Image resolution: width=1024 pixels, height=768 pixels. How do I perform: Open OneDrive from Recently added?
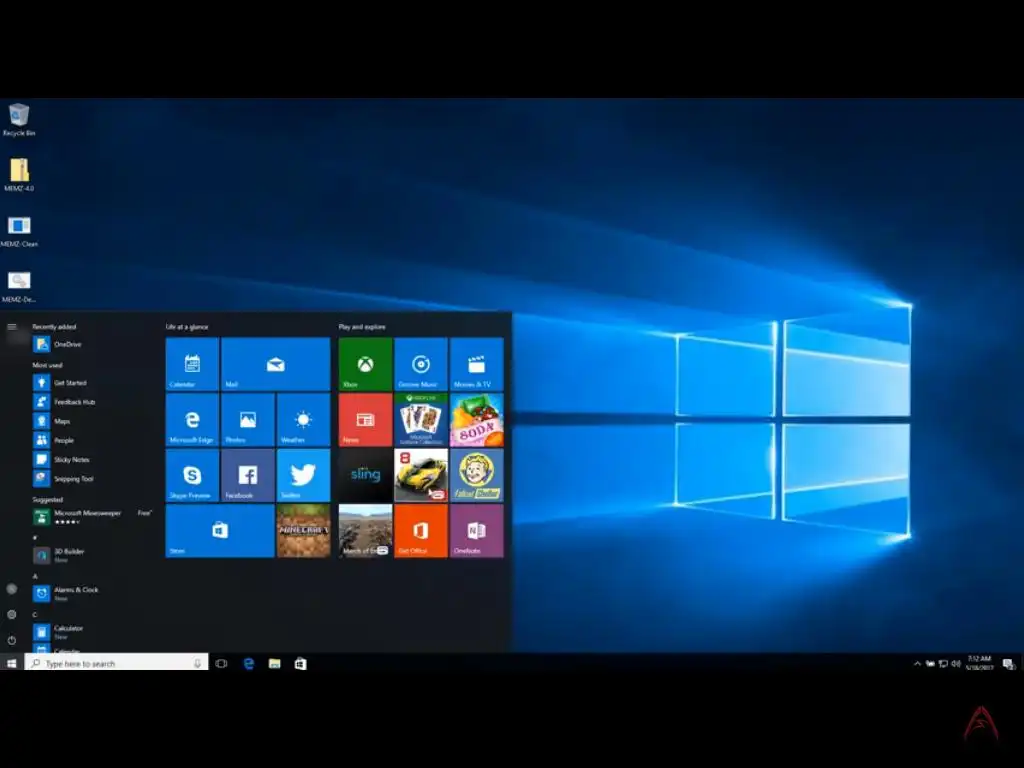click(91, 344)
